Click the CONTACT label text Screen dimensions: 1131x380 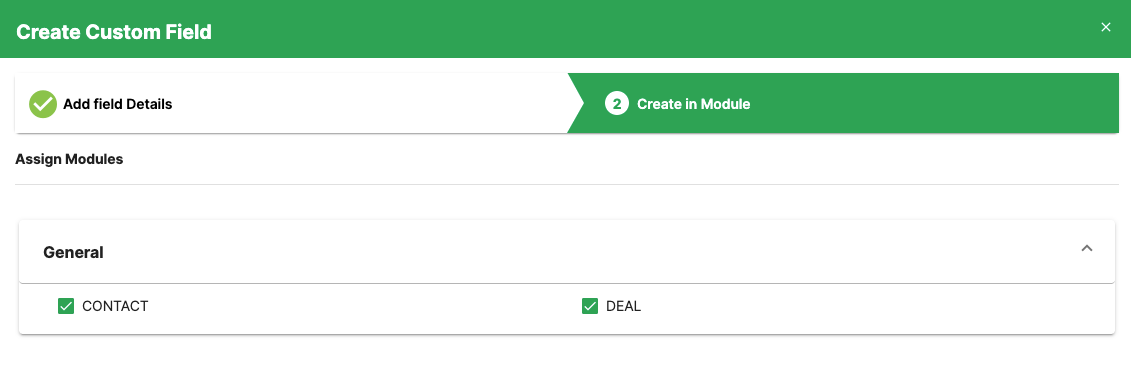(115, 306)
